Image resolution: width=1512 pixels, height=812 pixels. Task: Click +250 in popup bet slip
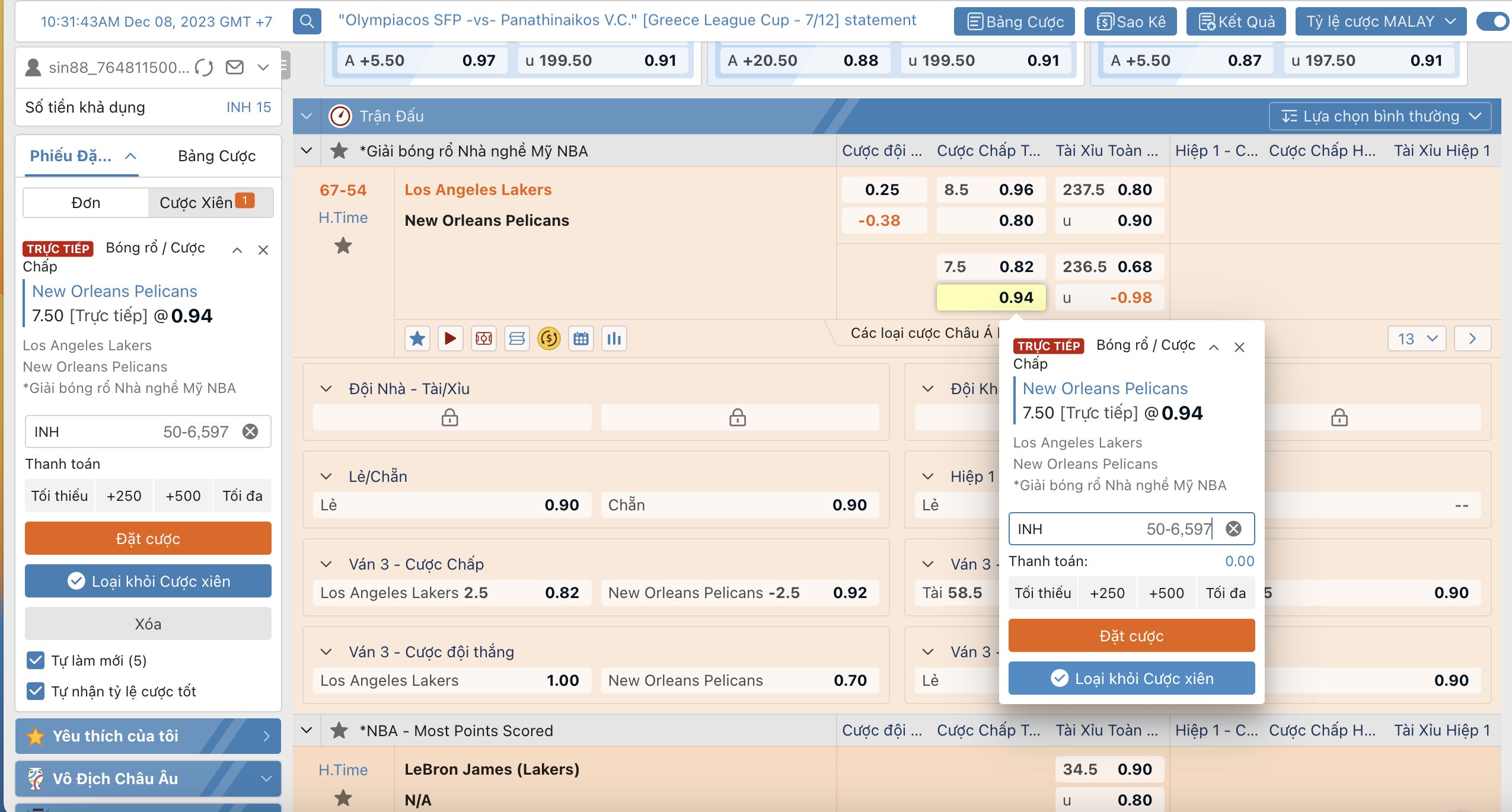1108,593
